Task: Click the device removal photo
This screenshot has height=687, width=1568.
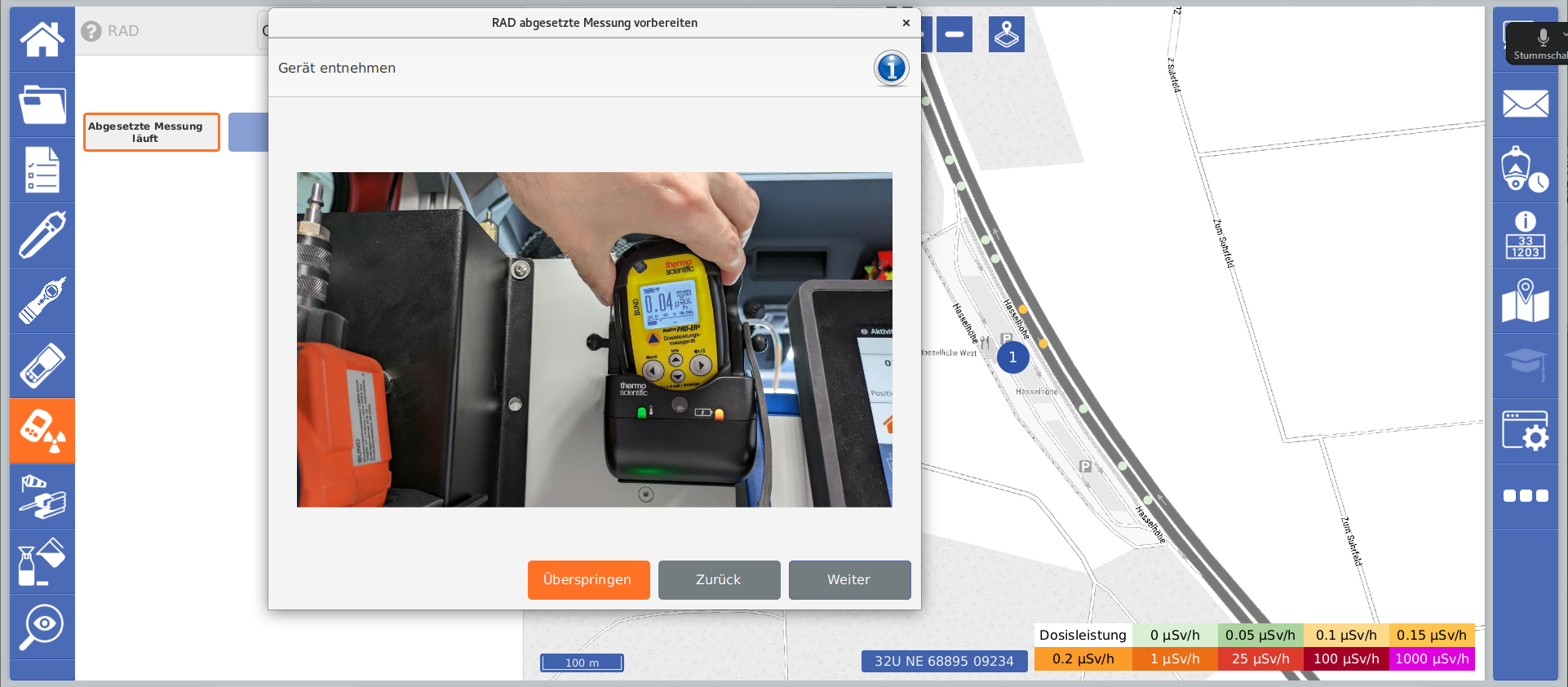Action: coord(594,339)
